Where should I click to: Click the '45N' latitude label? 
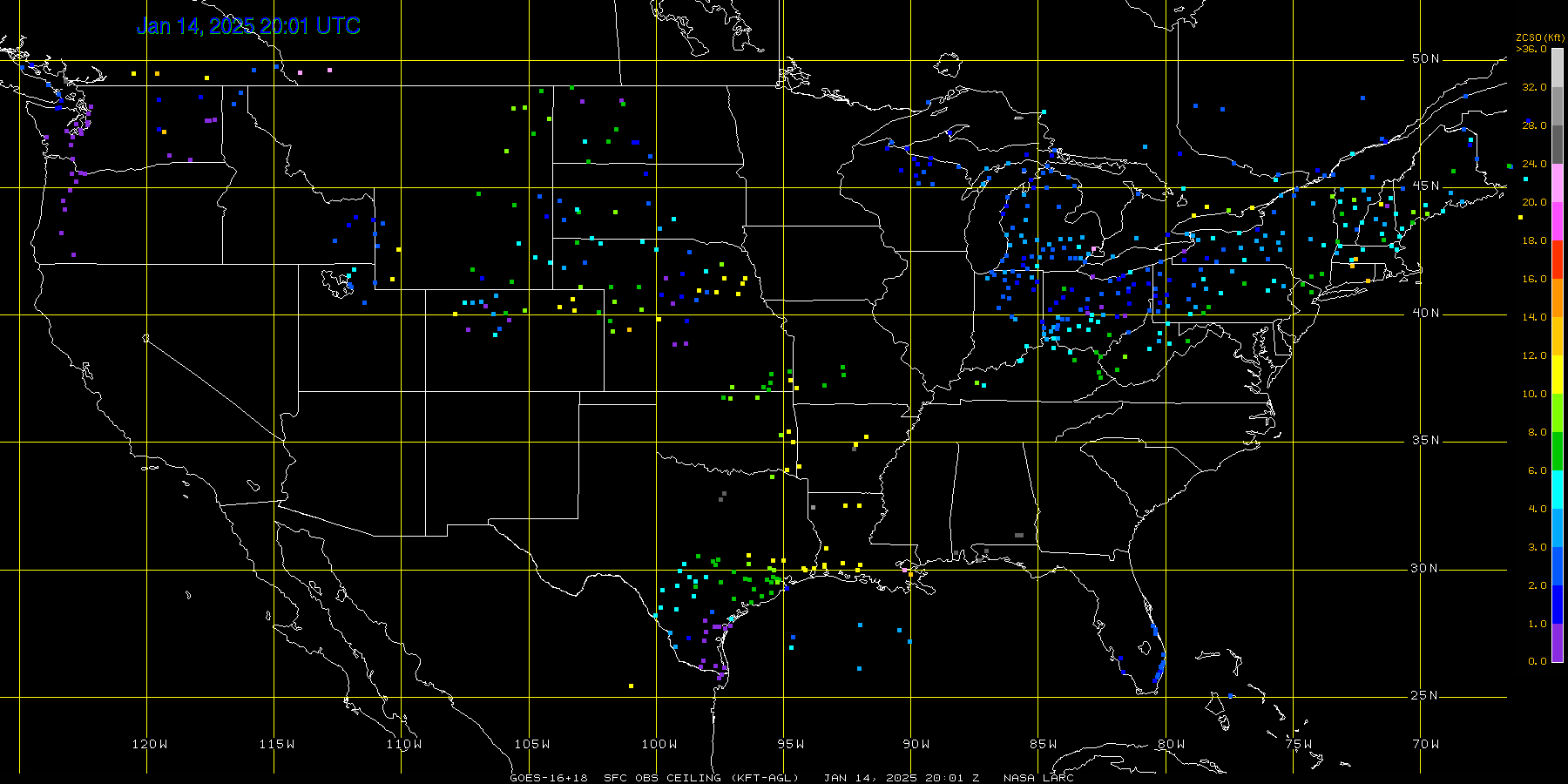1426,186
